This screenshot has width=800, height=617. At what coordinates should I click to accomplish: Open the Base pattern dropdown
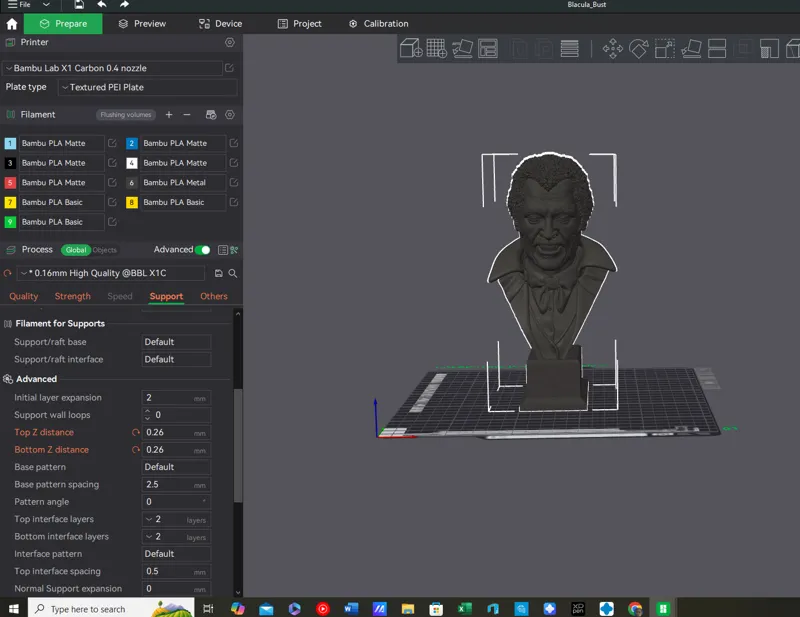tap(176, 467)
